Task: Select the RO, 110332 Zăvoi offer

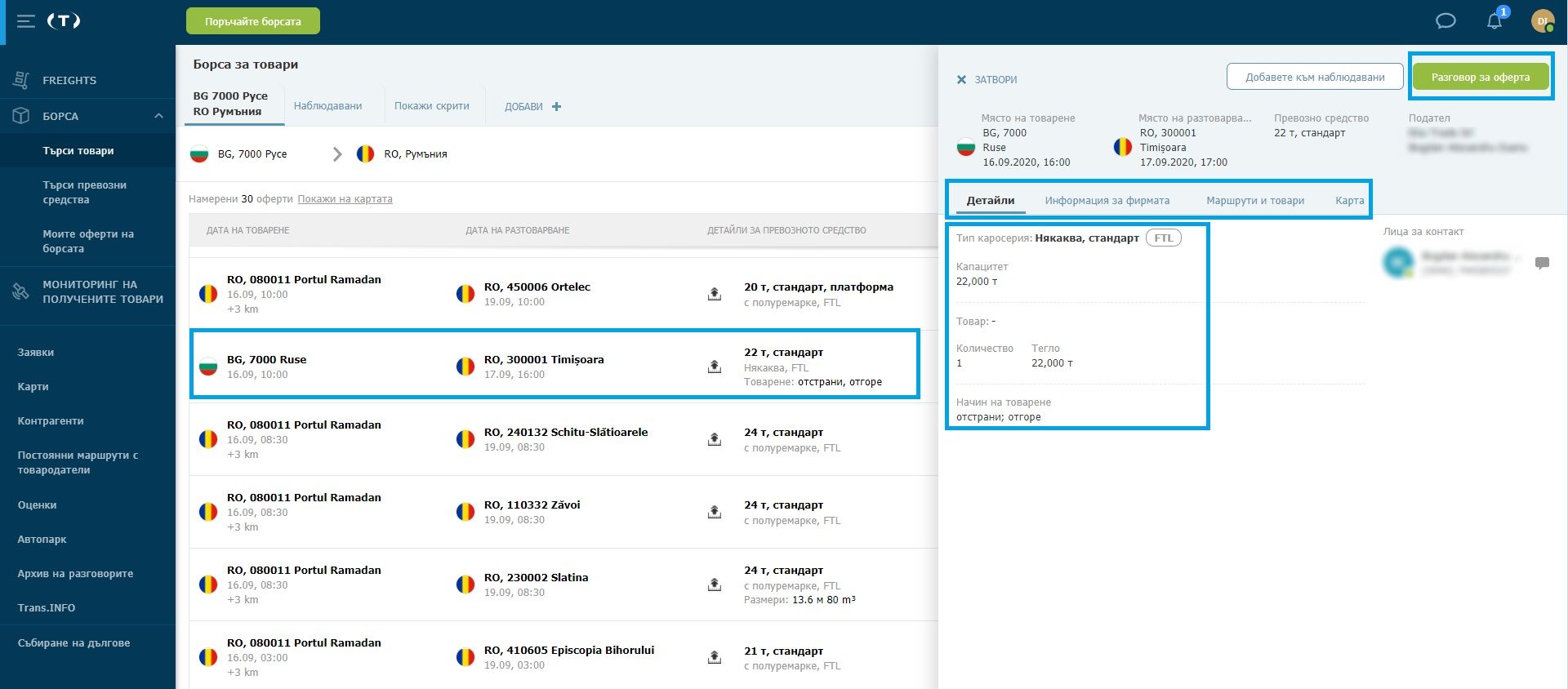Action: [563, 512]
